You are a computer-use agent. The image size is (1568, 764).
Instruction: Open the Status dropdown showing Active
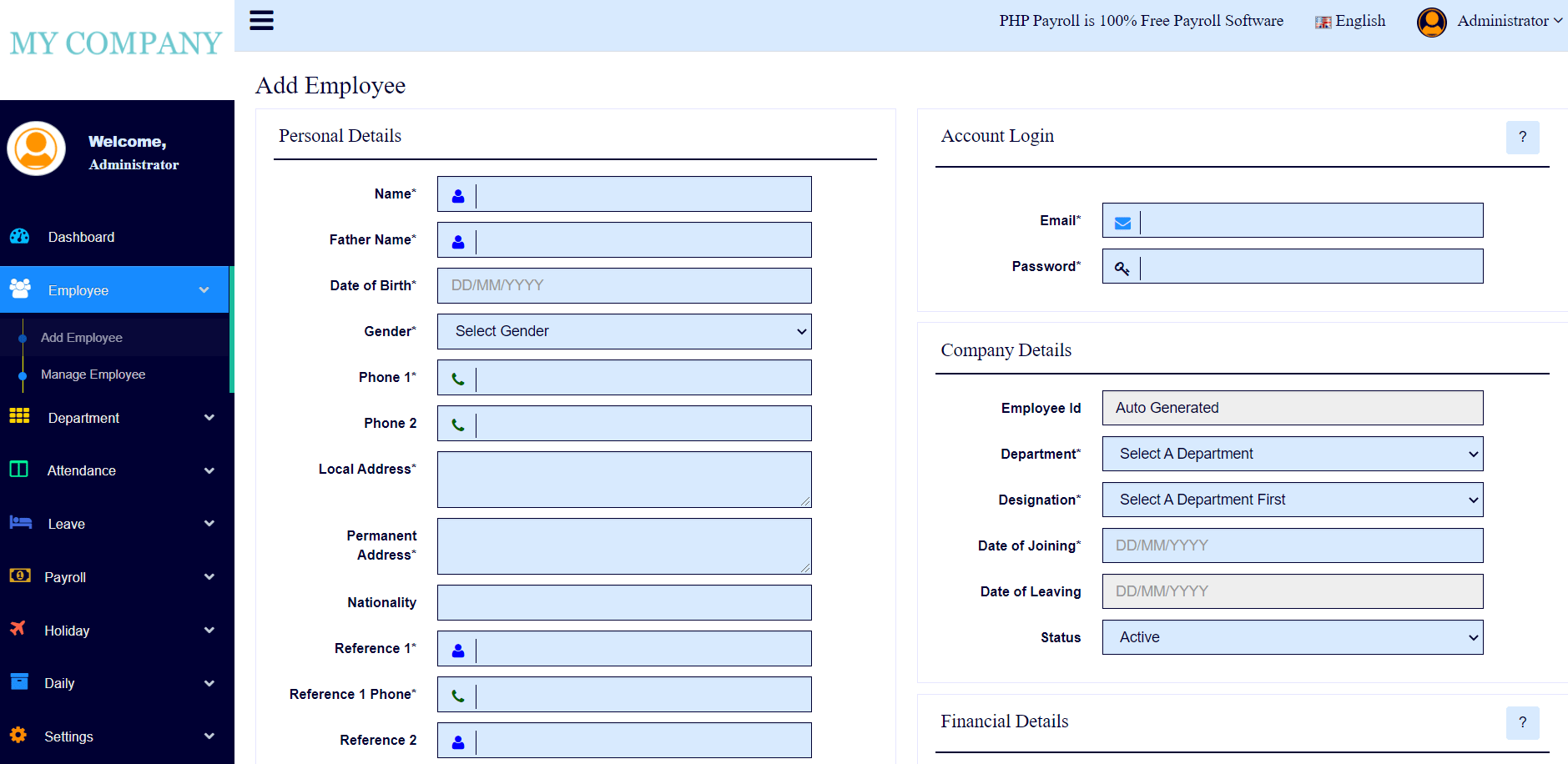1292,637
